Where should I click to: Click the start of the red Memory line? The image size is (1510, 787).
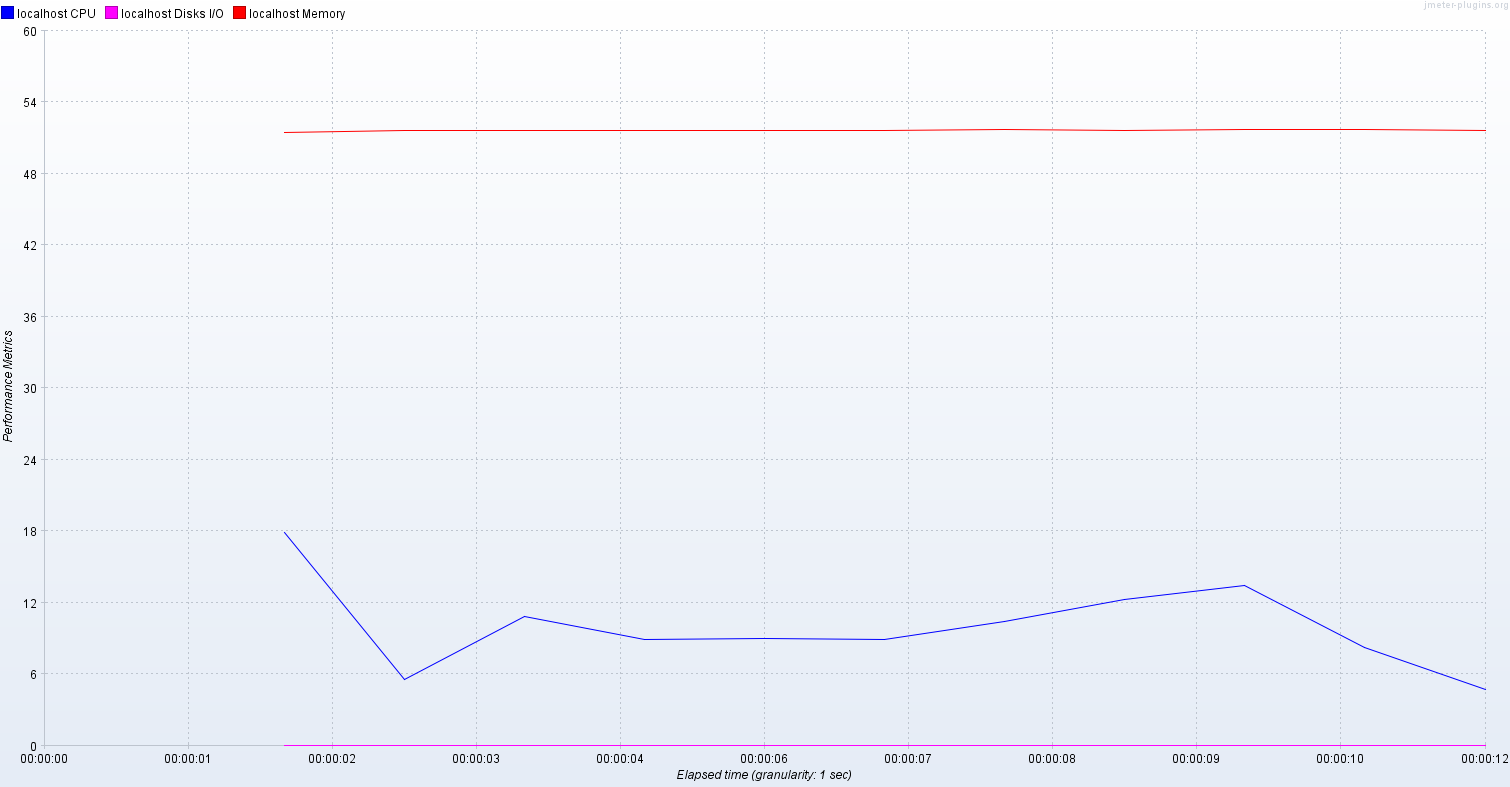point(285,132)
